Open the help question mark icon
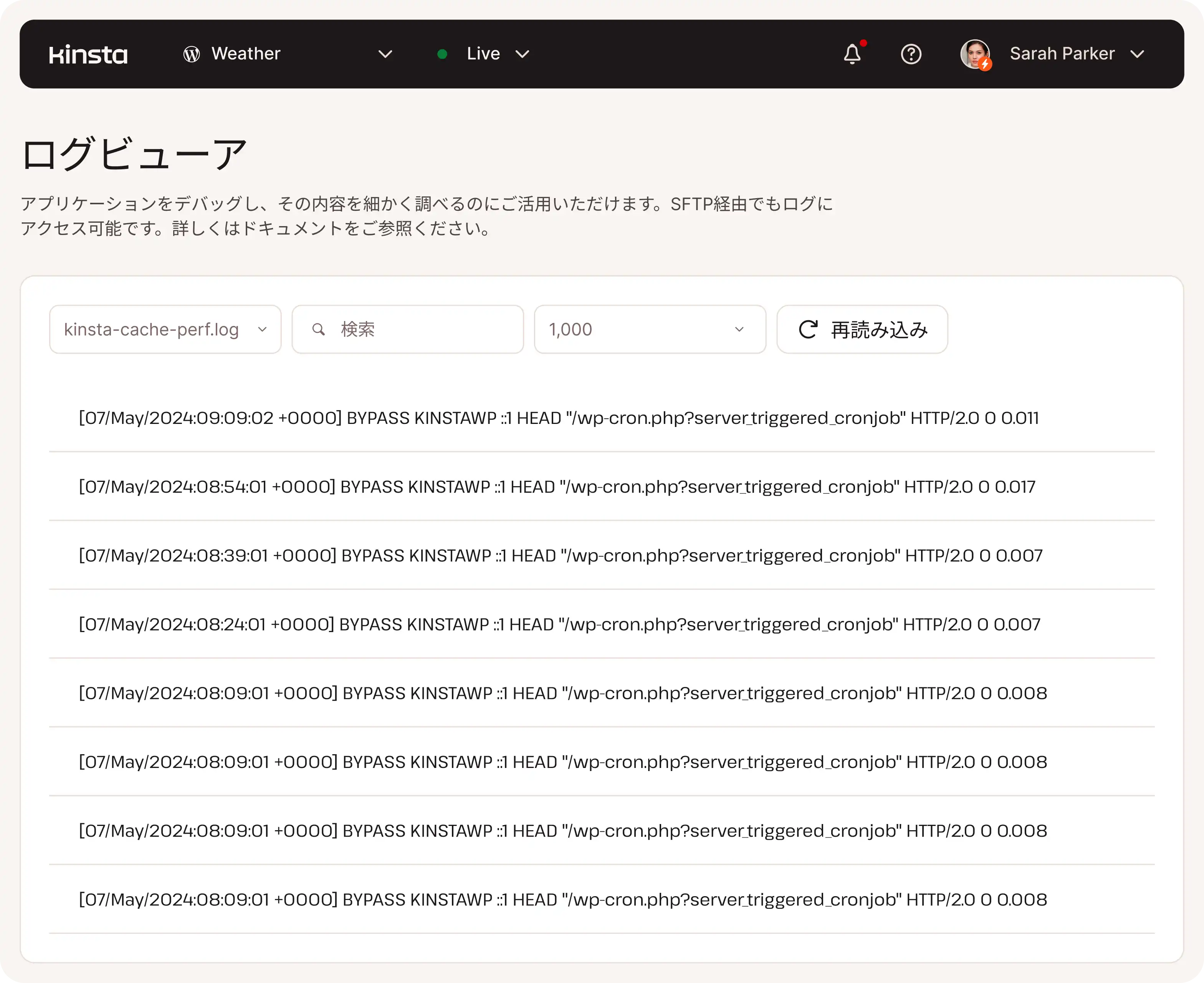The height and width of the screenshot is (983, 1204). (911, 55)
